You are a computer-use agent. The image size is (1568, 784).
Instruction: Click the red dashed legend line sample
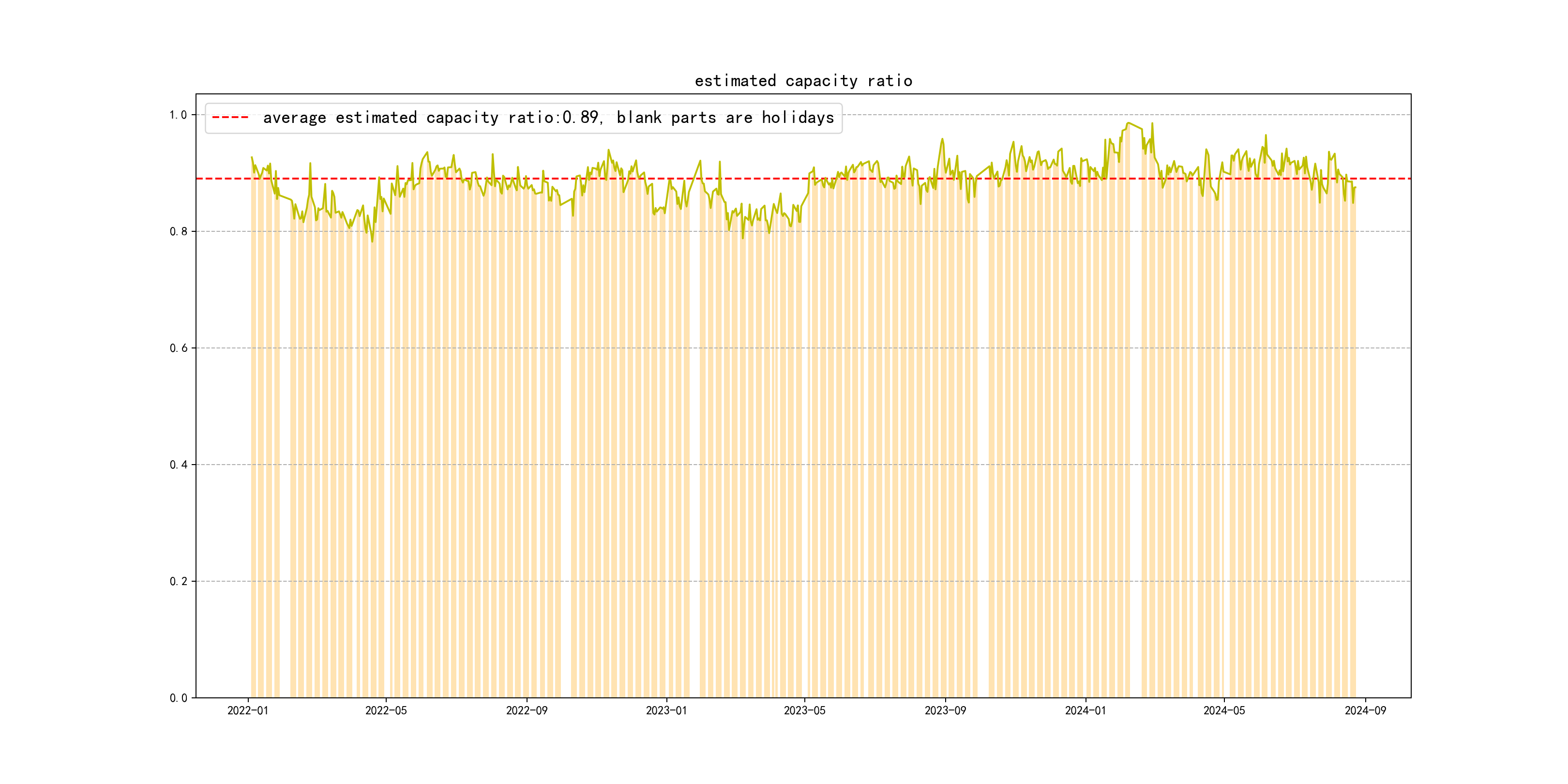(230, 118)
